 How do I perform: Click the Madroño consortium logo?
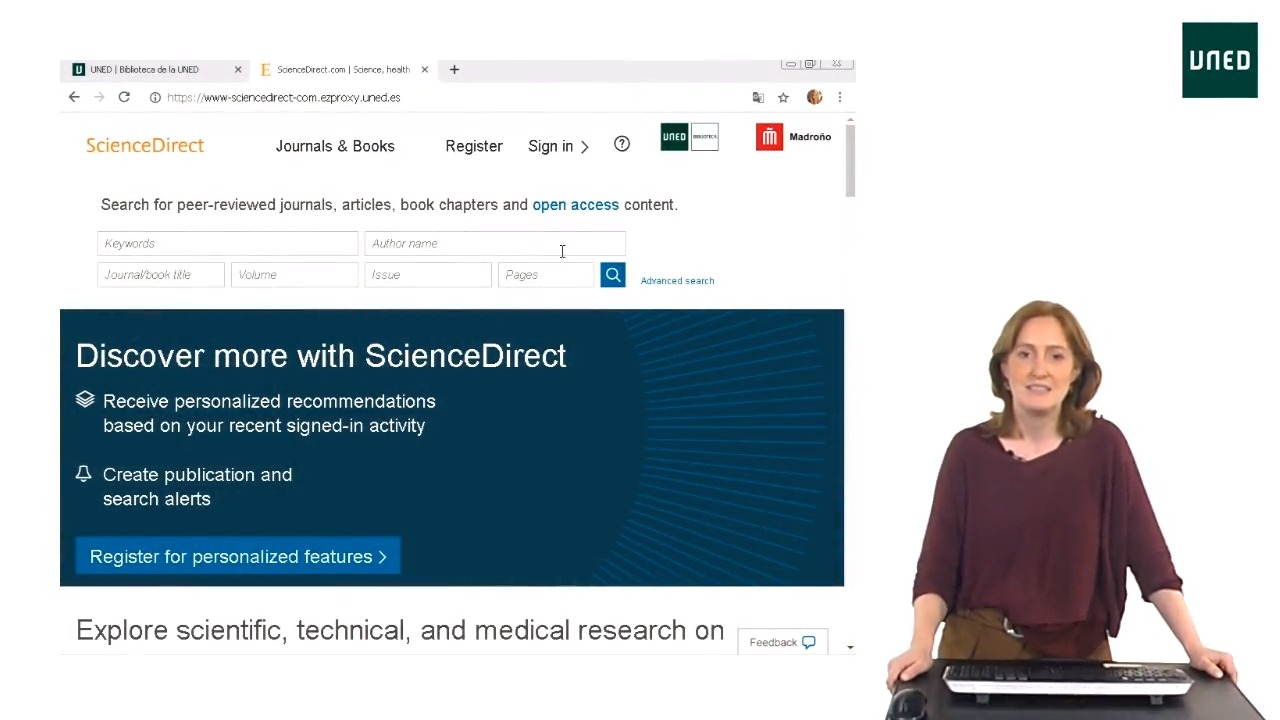point(793,137)
